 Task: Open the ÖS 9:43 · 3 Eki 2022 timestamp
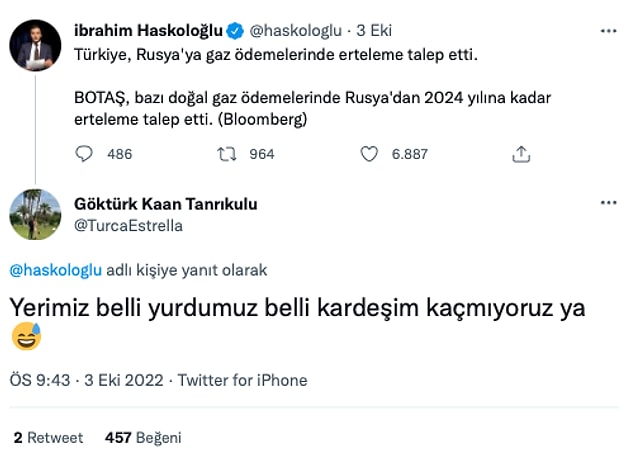tap(87, 380)
